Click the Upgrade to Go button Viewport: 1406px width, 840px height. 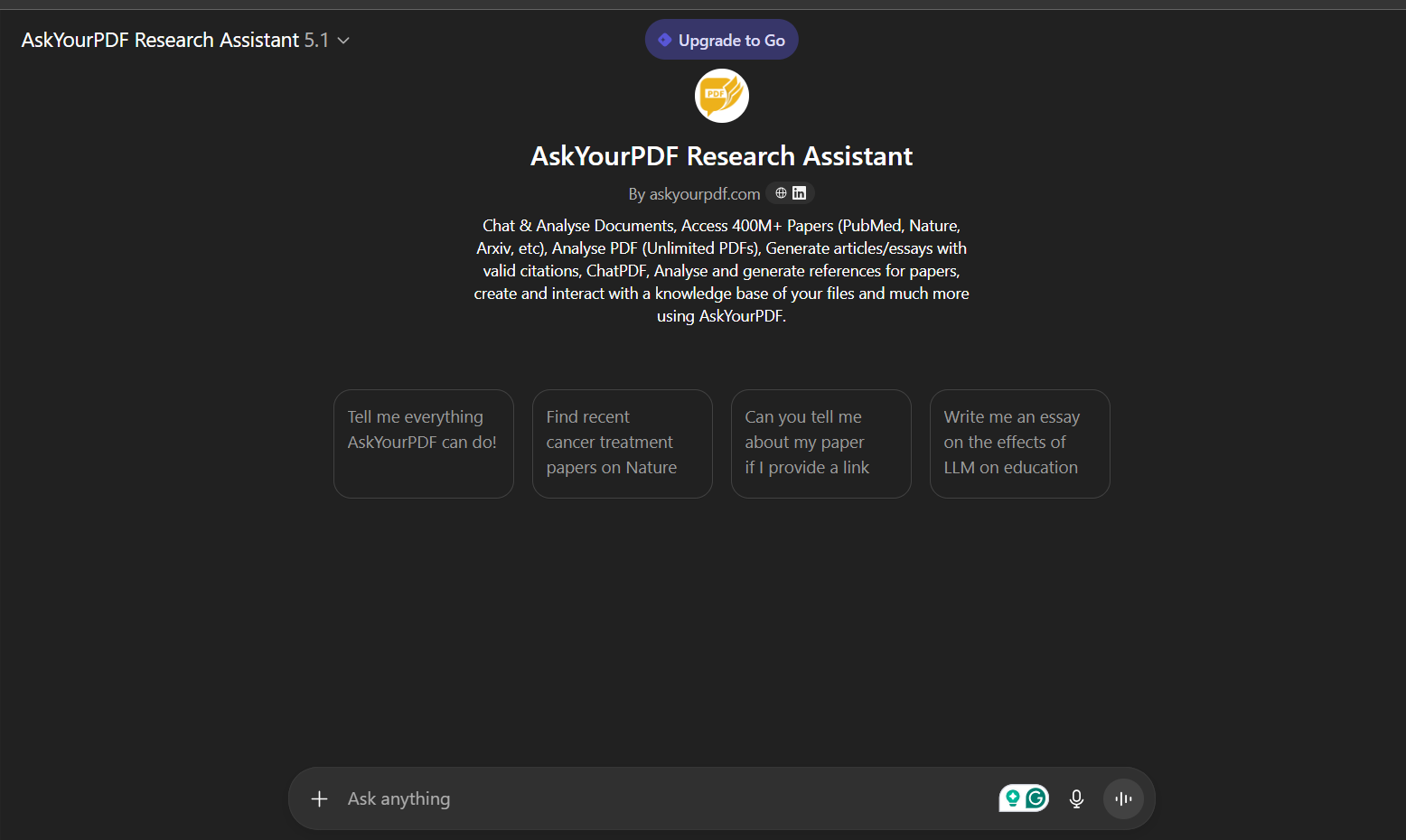click(721, 40)
